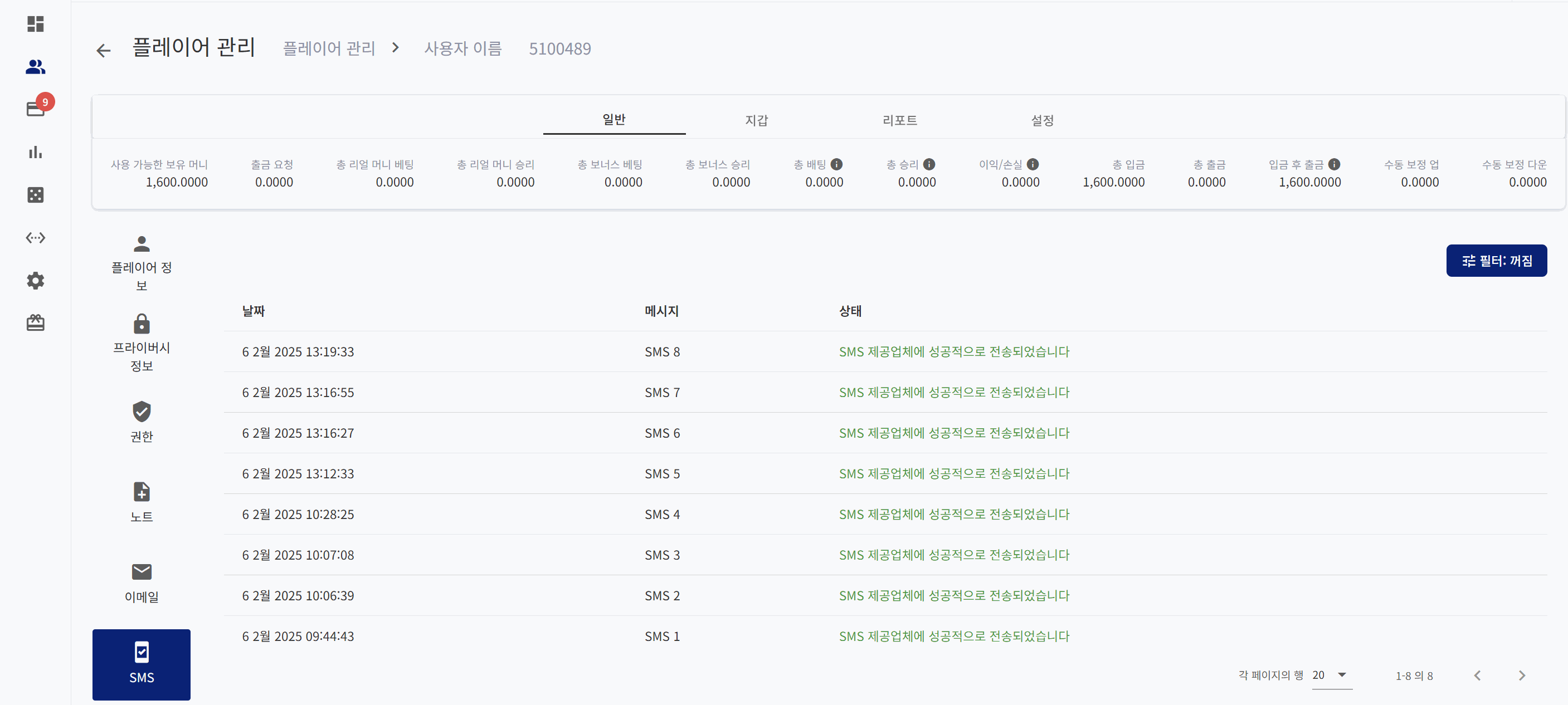Open rows per page dropdown showing 20
The image size is (1568, 705).
1331,675
